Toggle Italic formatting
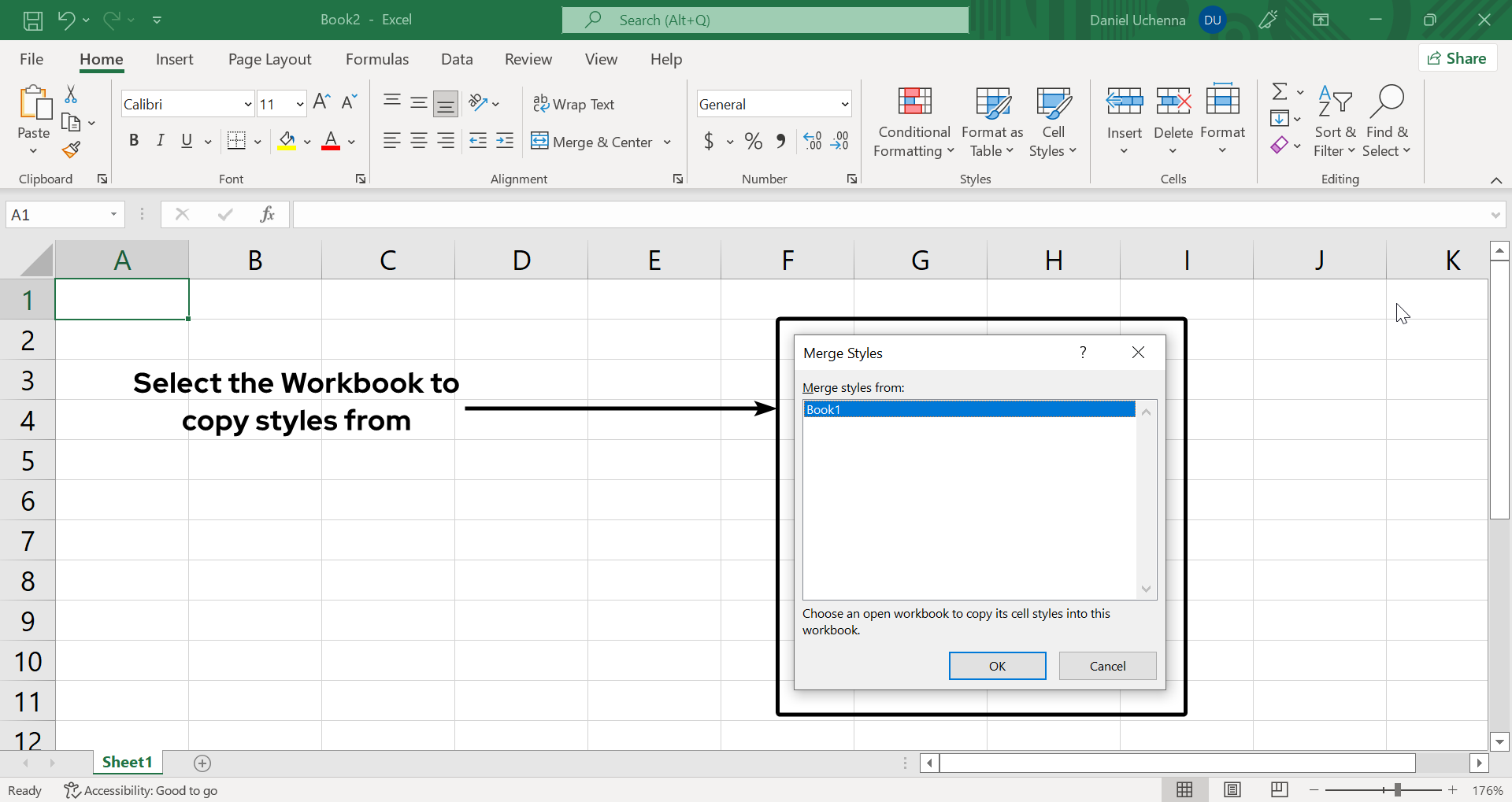Screen dimensions: 1512x802 (x=161, y=141)
